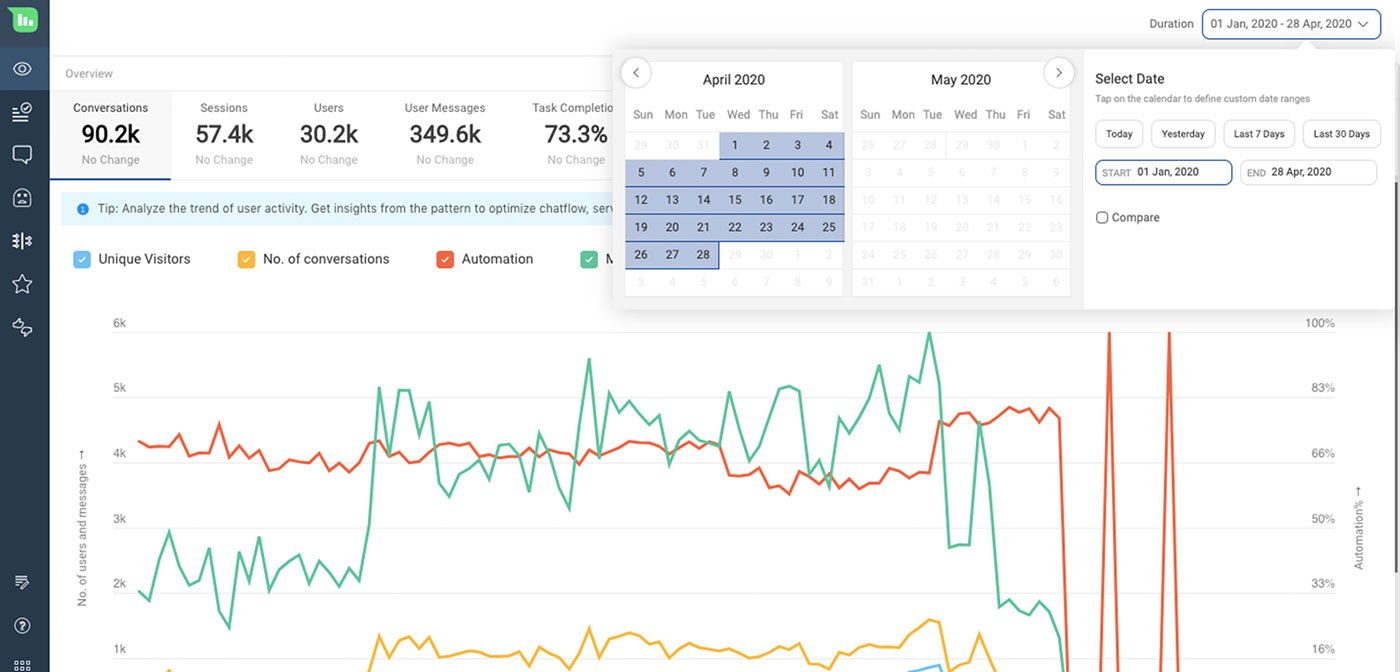Open the Overview eye icon in sidebar

[24, 68]
